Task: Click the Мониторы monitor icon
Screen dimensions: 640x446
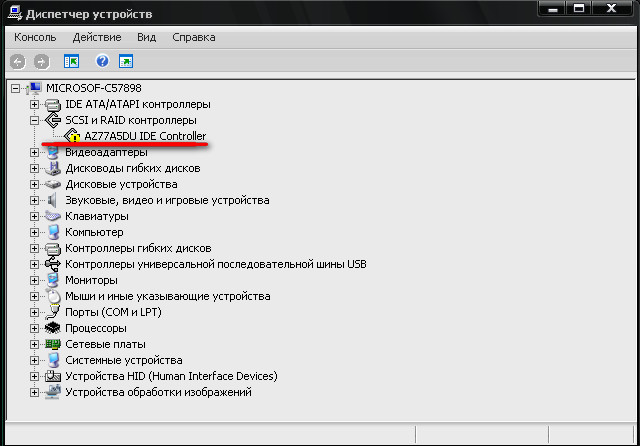Action: click(x=53, y=280)
